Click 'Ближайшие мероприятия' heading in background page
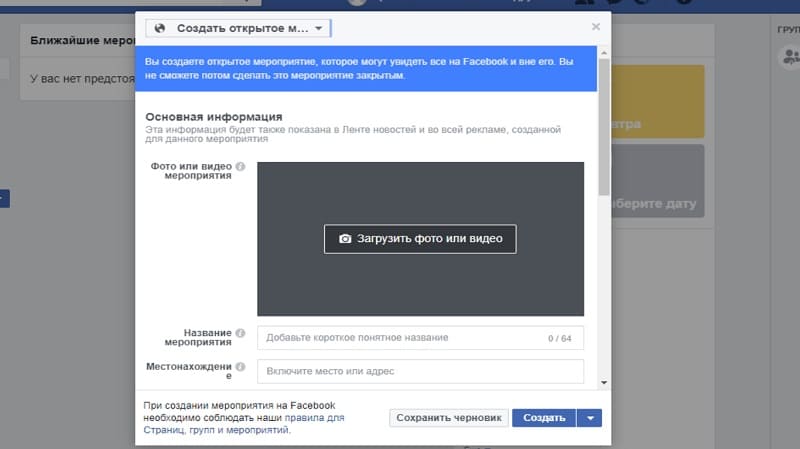This screenshot has width=800, height=449. [x=82, y=40]
